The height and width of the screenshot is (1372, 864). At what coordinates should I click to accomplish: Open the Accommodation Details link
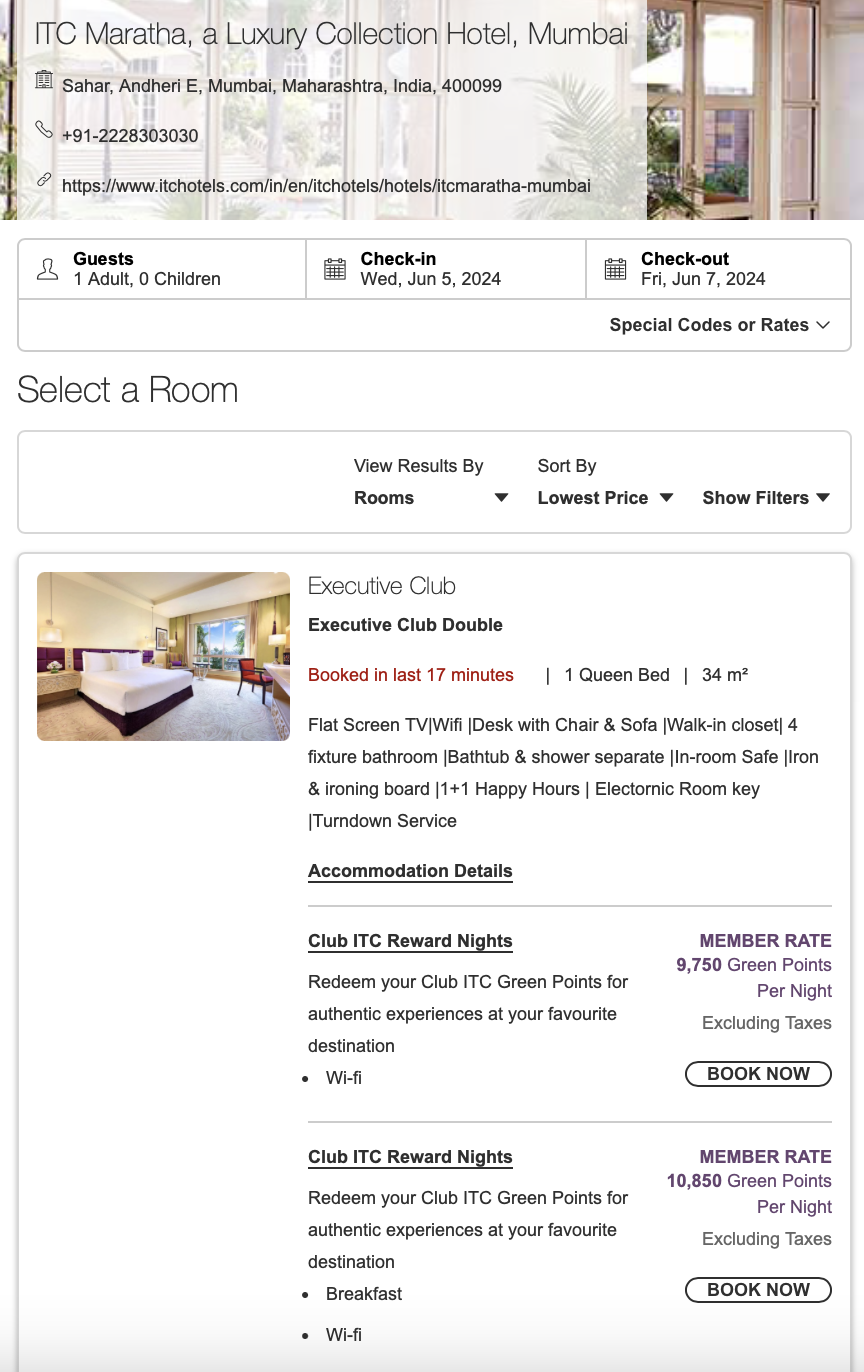click(410, 871)
